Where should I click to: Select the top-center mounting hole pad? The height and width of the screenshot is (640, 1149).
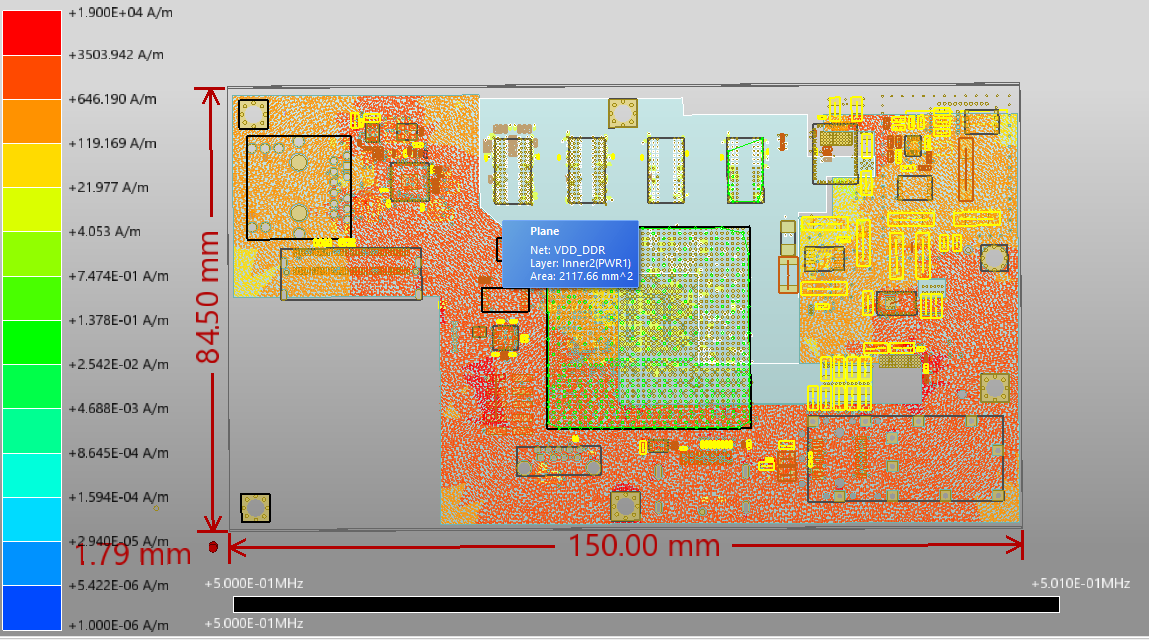tap(622, 113)
